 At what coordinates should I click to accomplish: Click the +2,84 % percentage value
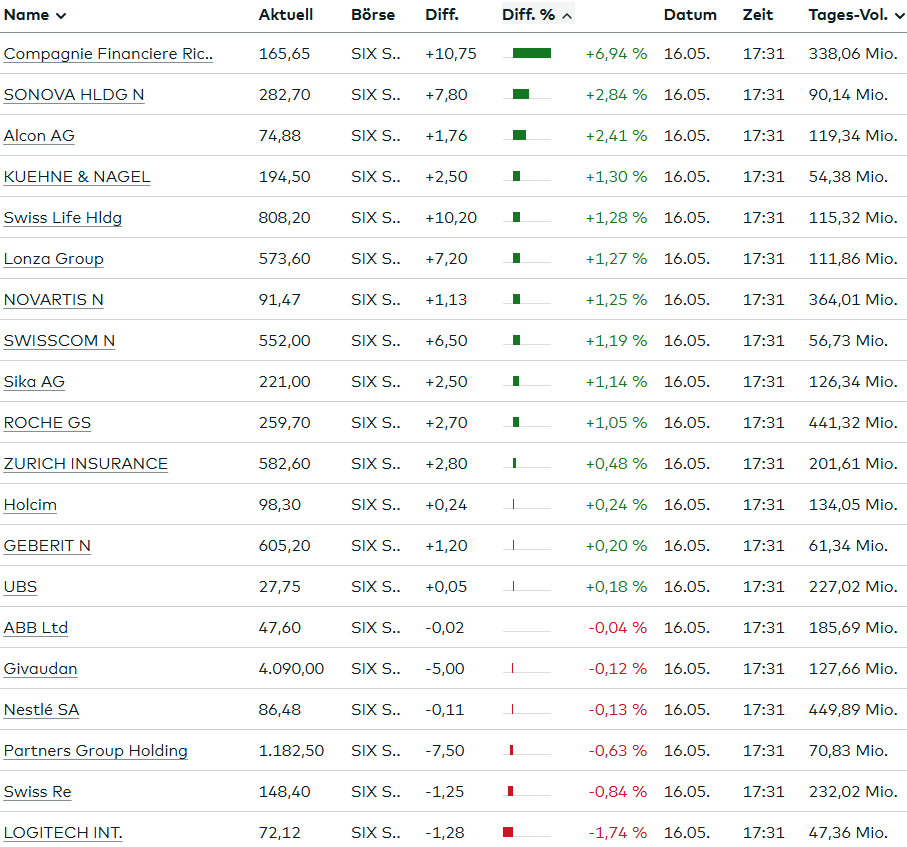tap(616, 95)
